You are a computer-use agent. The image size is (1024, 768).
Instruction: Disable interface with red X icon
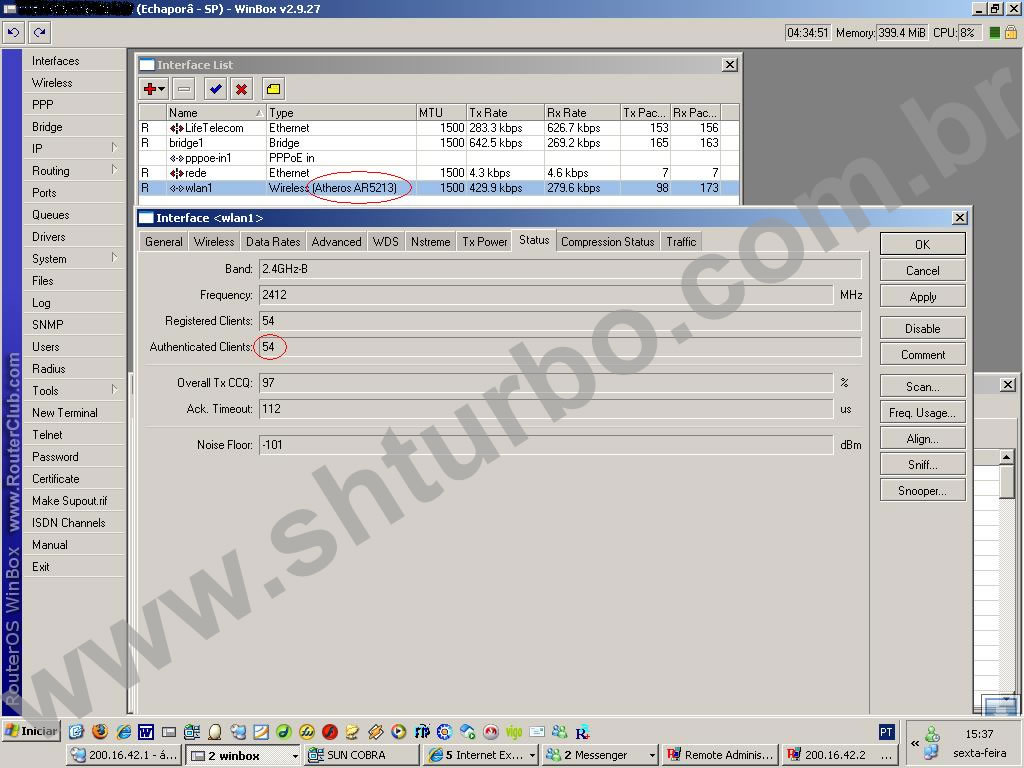(x=241, y=89)
